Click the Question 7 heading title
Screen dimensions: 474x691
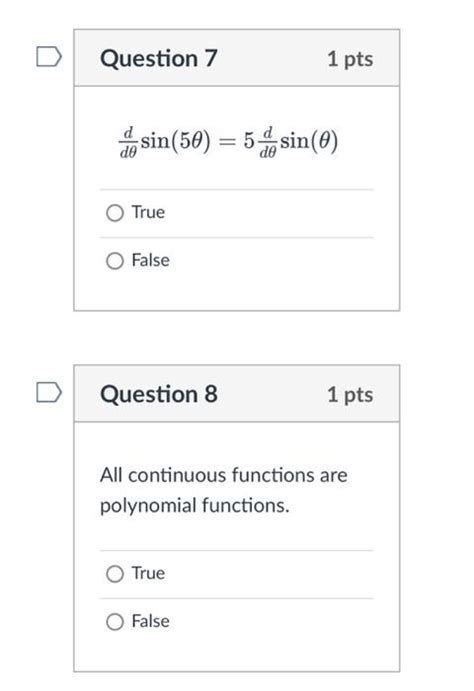(x=159, y=59)
